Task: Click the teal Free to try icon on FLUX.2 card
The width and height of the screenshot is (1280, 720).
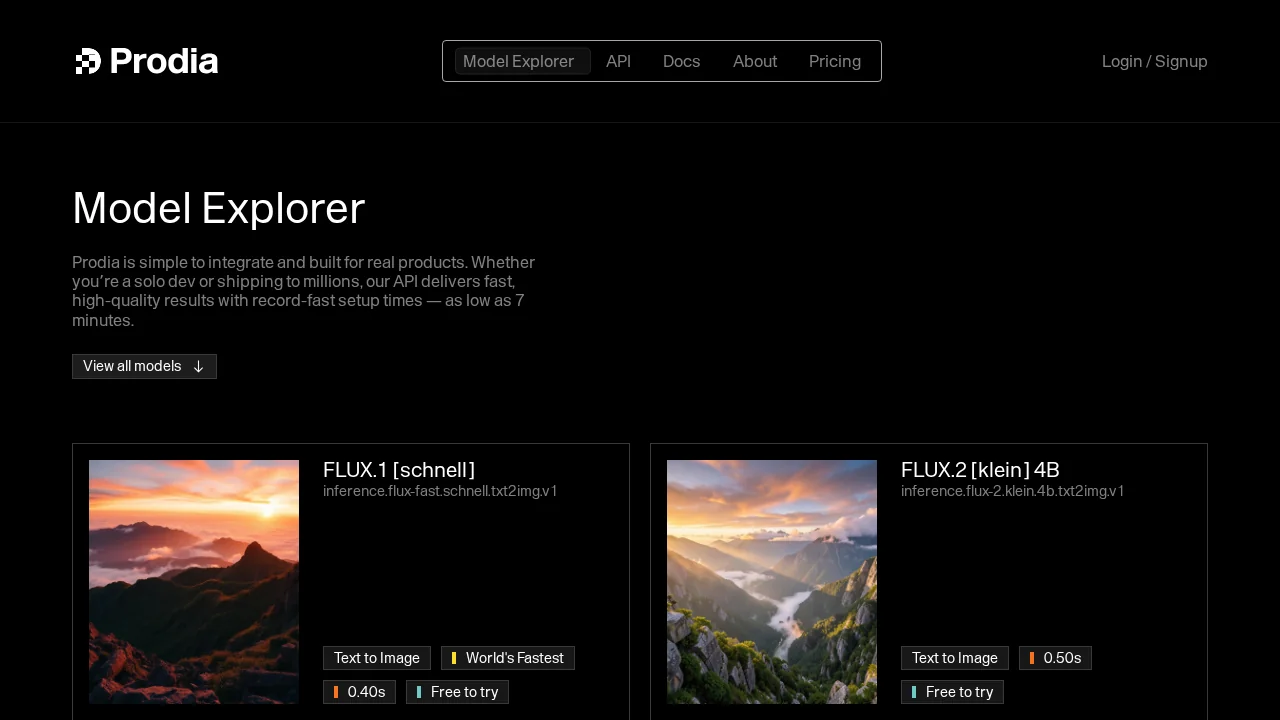Action: (x=914, y=691)
